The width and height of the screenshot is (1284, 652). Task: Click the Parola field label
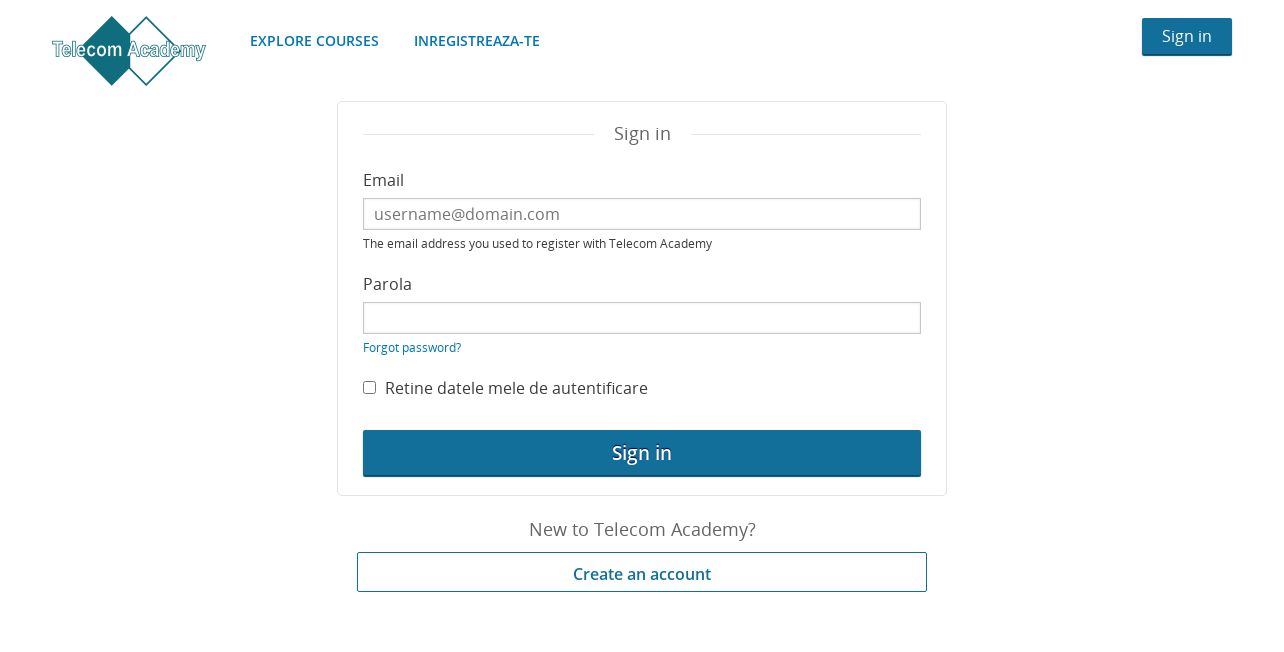(x=387, y=284)
